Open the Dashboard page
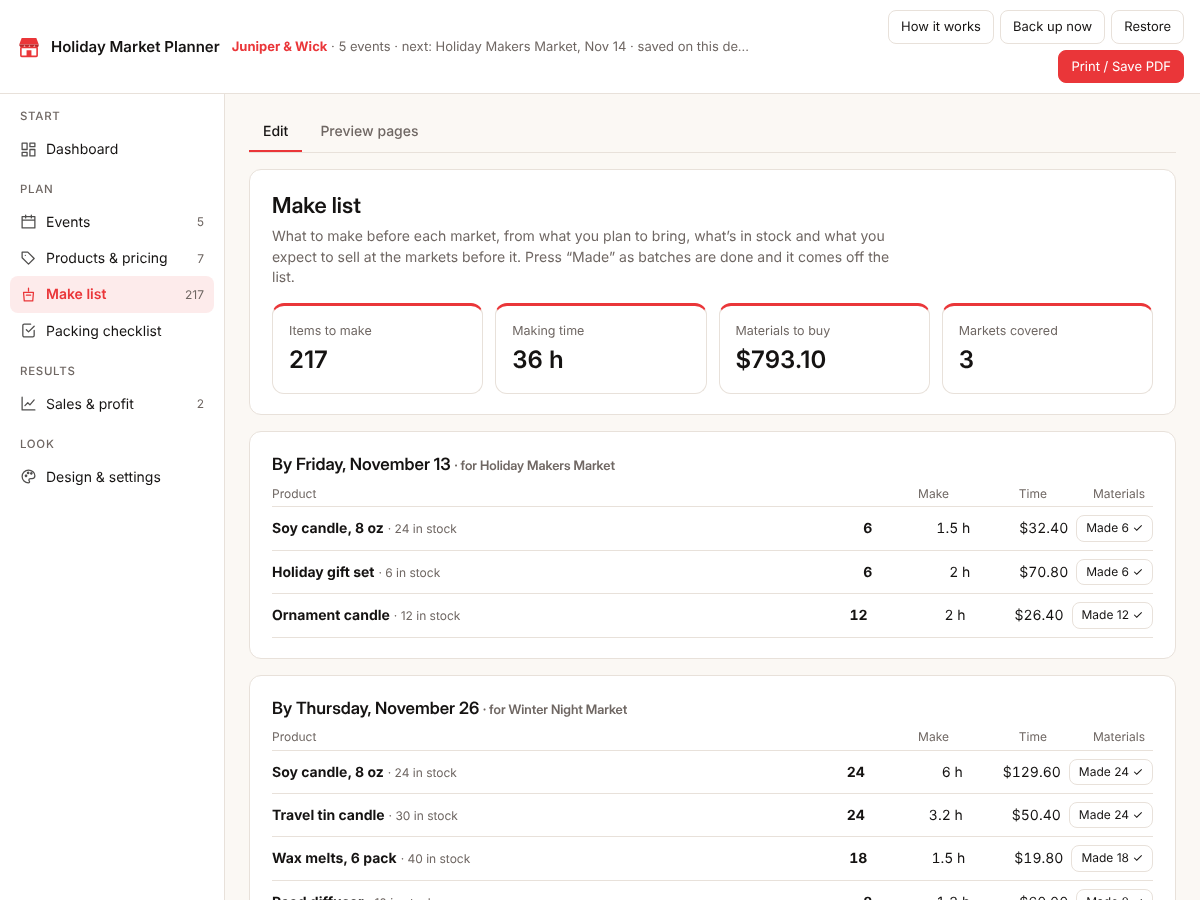Image resolution: width=1200 pixels, height=900 pixels. tap(112, 149)
